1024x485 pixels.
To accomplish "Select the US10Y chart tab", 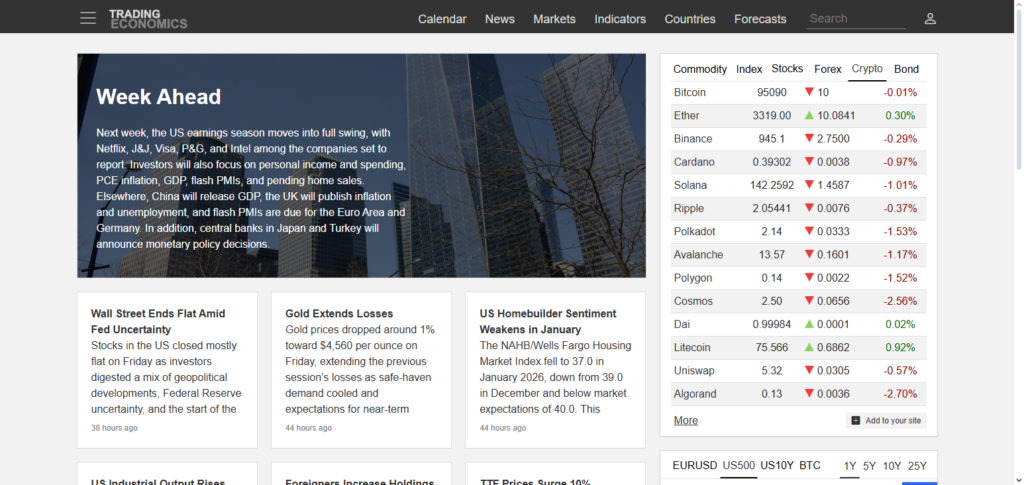I will point(777,465).
